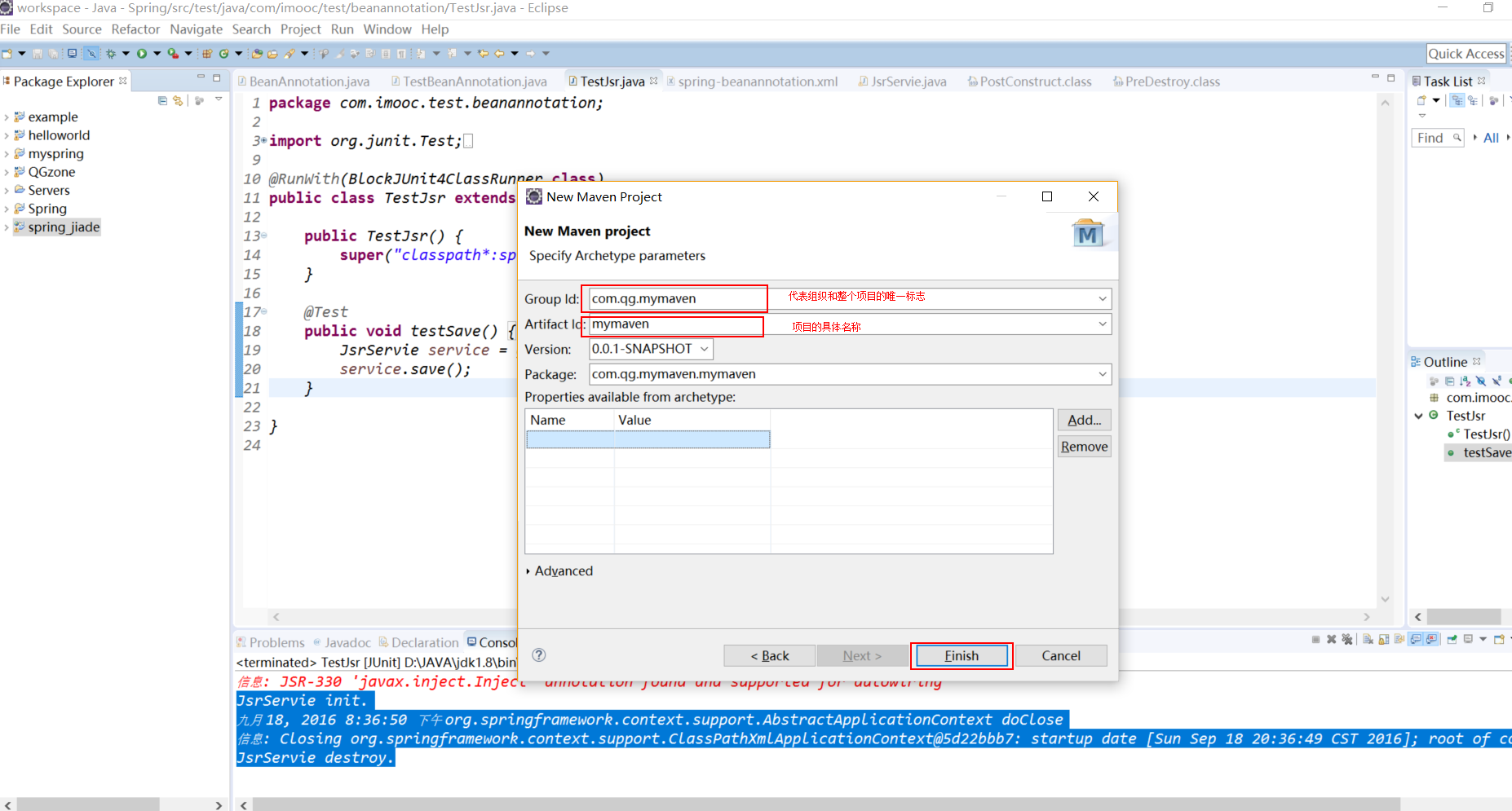Image resolution: width=1512 pixels, height=811 pixels.
Task: Toggle Hide Fields in Outline view
Action: pos(1481,381)
